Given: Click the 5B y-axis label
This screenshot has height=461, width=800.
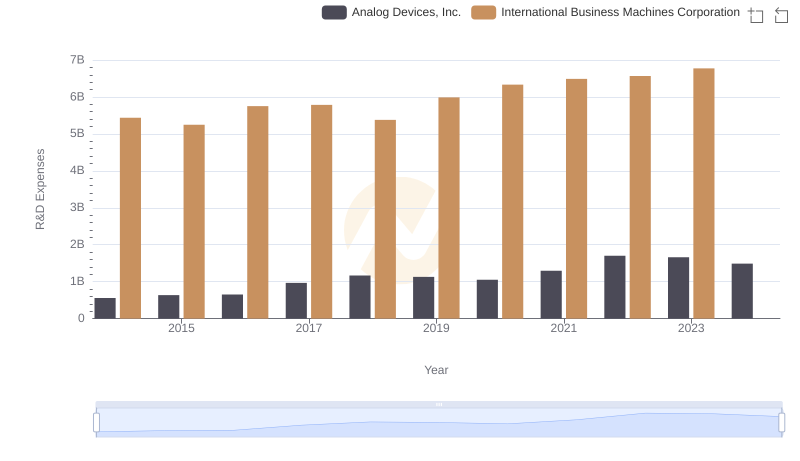Looking at the screenshot, I should pyautogui.click(x=77, y=134).
